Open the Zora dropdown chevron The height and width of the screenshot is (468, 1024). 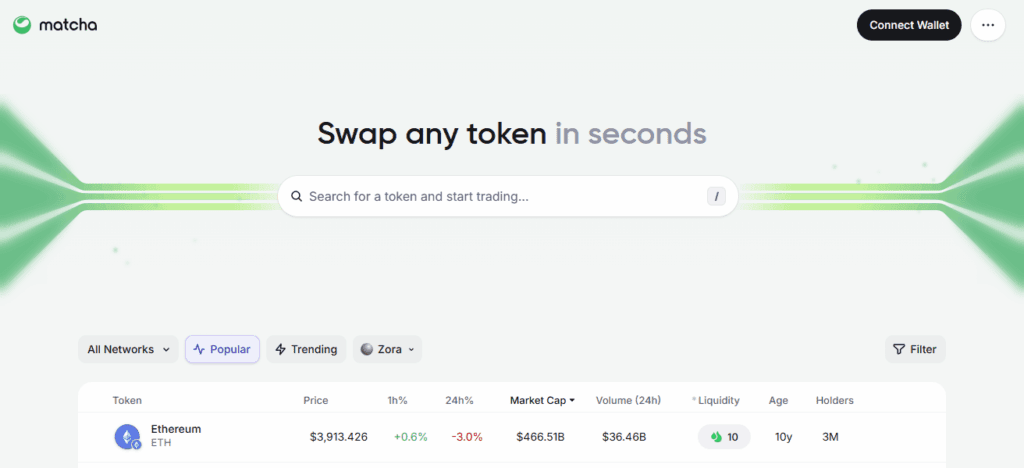(x=411, y=349)
